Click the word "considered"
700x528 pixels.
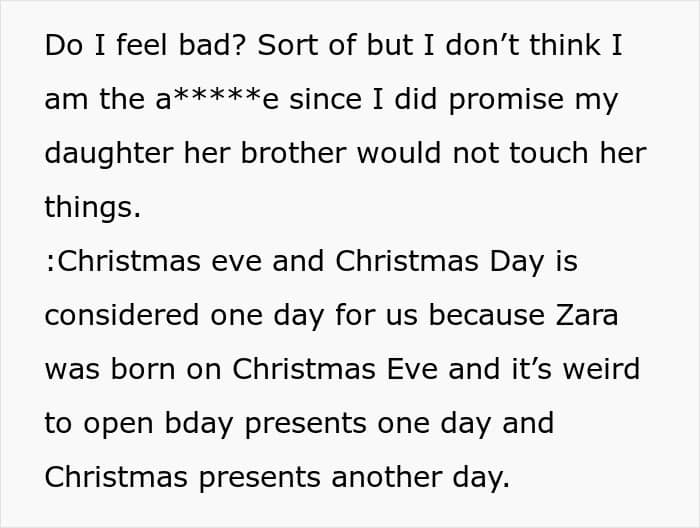tap(123, 315)
